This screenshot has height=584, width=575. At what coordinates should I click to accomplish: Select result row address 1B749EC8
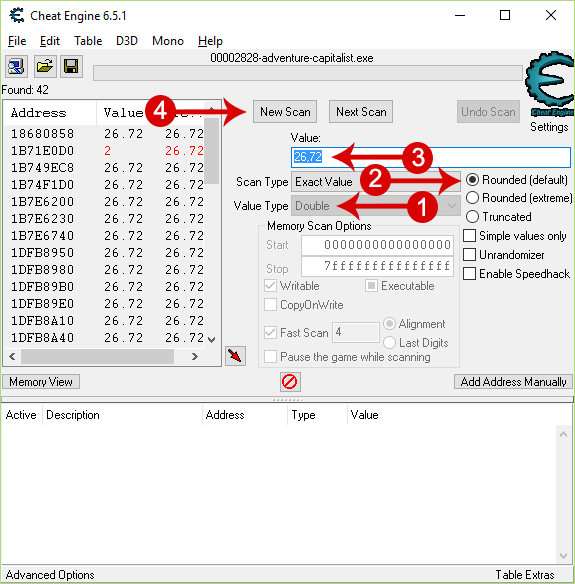tap(104, 168)
